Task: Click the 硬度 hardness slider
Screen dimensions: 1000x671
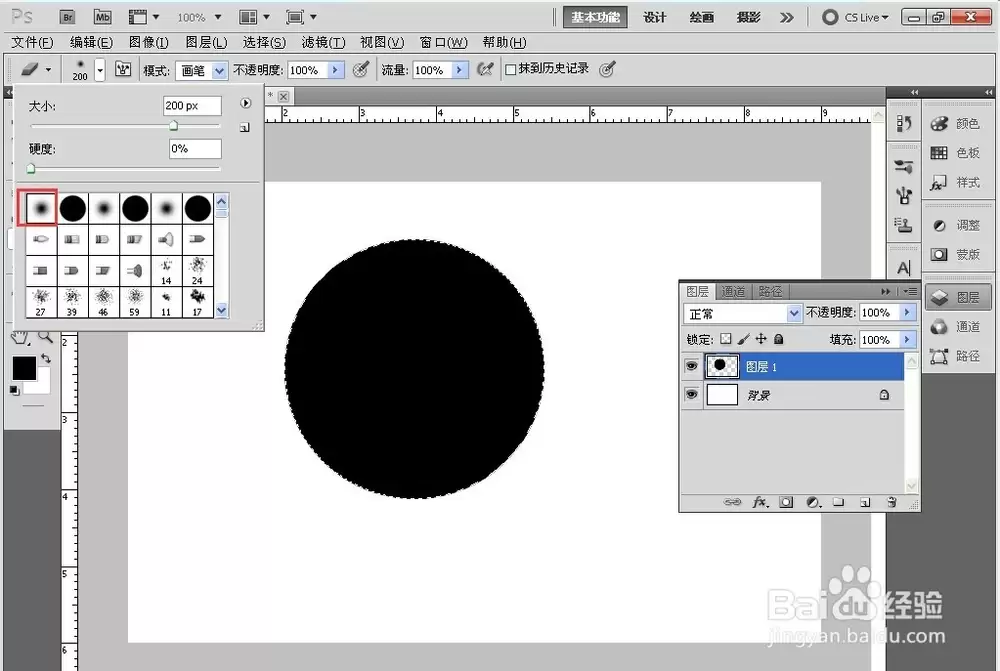Action: (x=125, y=168)
